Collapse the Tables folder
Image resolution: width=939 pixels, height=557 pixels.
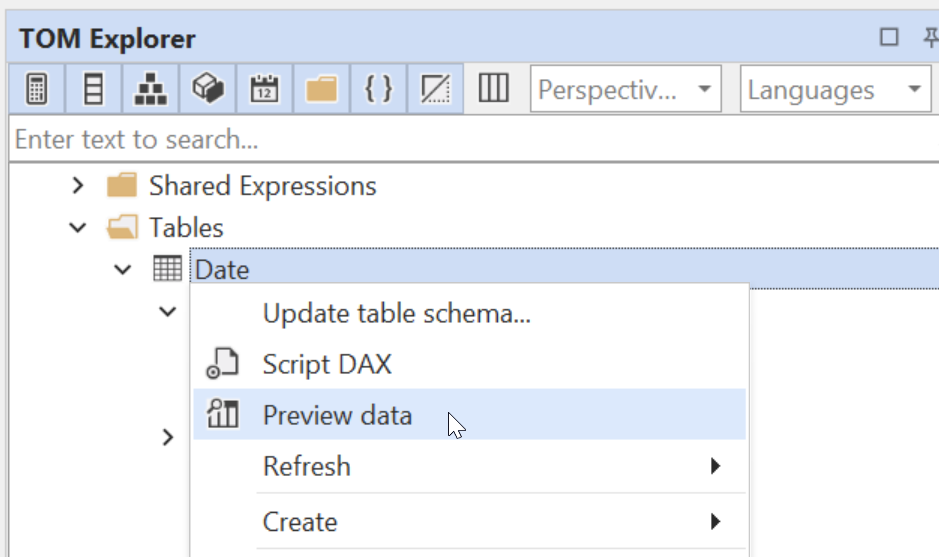[78, 228]
